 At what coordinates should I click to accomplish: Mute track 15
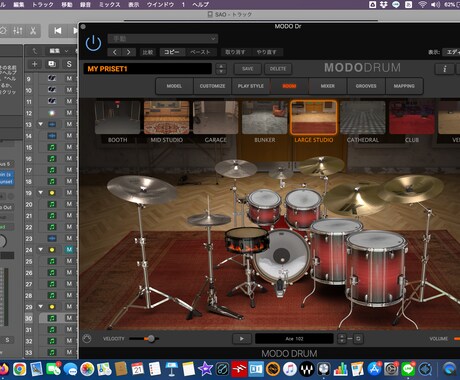pyautogui.click(x=69, y=147)
